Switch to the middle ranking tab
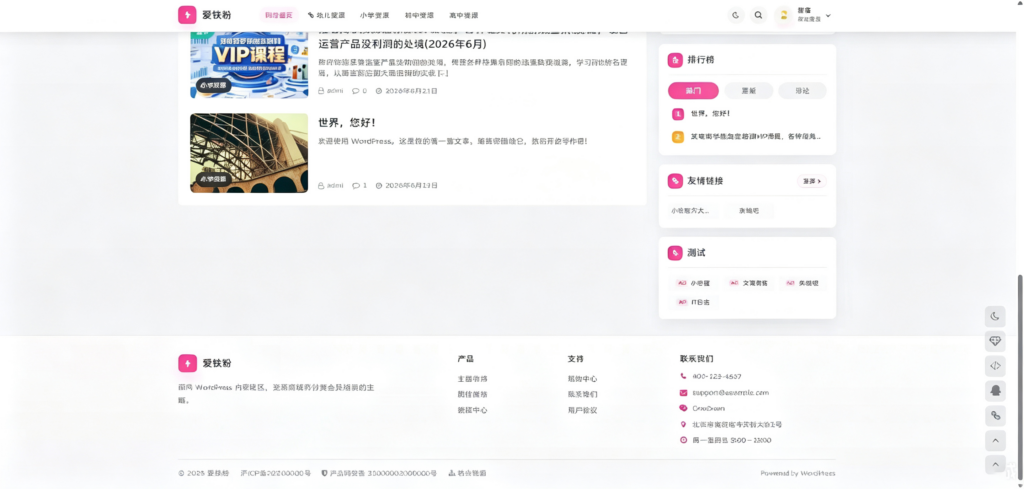1024x489 pixels. click(749, 91)
